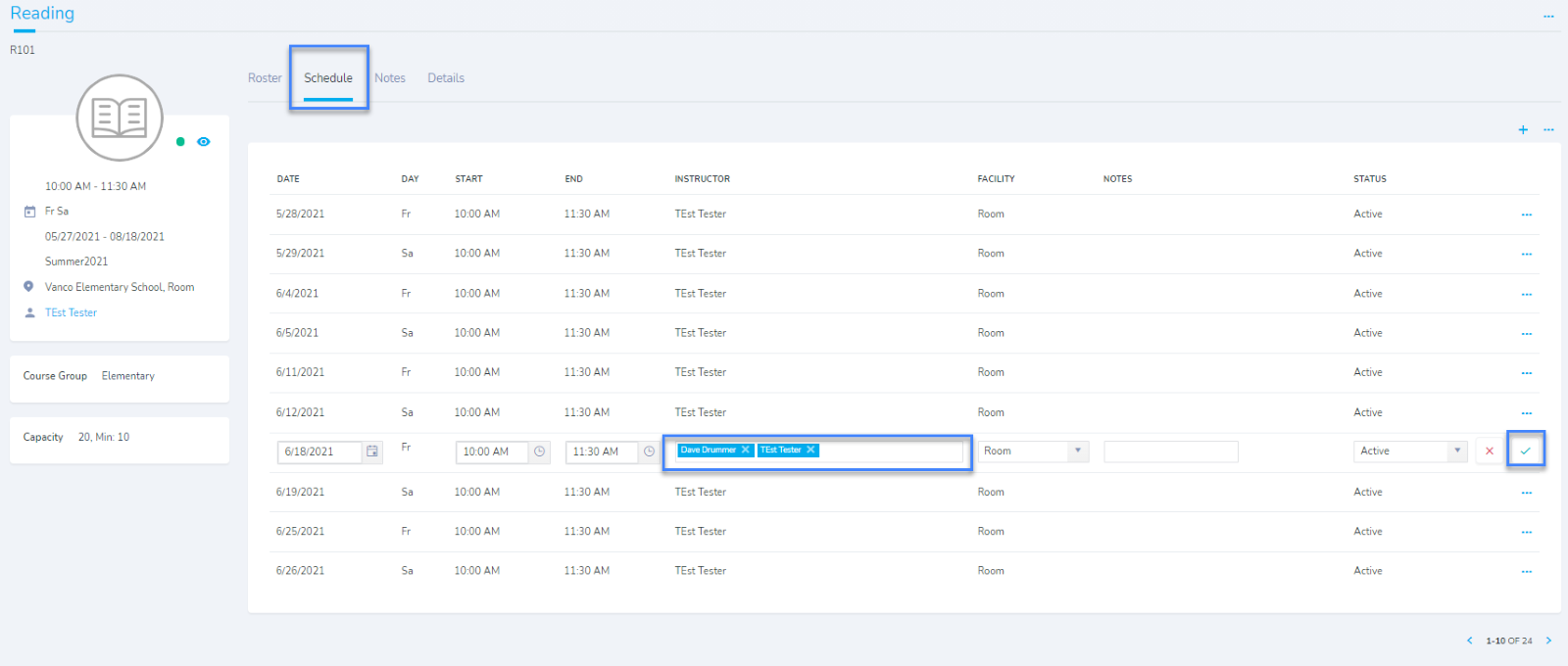Viewport: 1568px width, 666px height.
Task: Expand the Room facility dropdown
Action: [1078, 451]
